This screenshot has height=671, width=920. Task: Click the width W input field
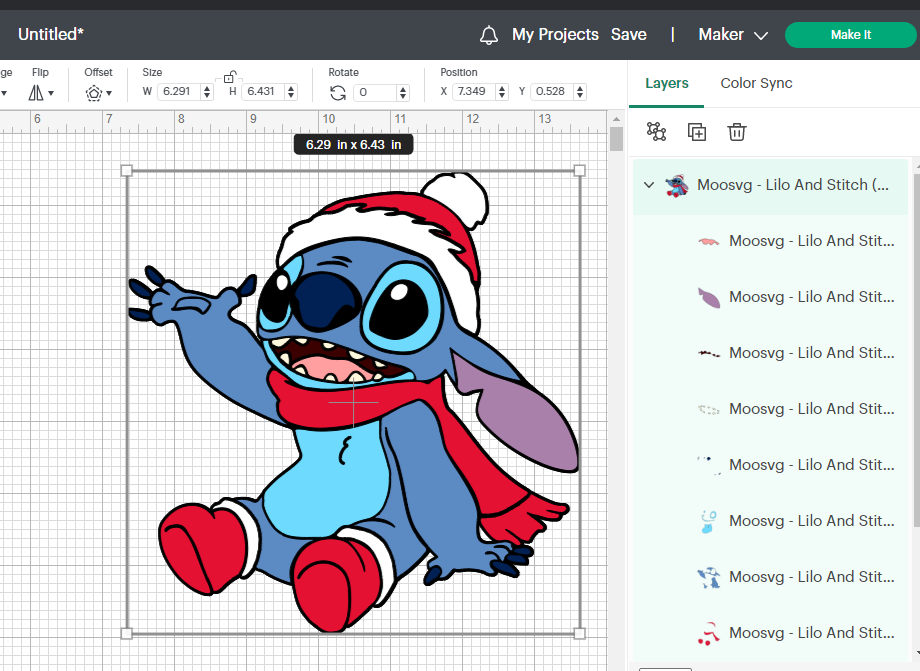coord(178,92)
